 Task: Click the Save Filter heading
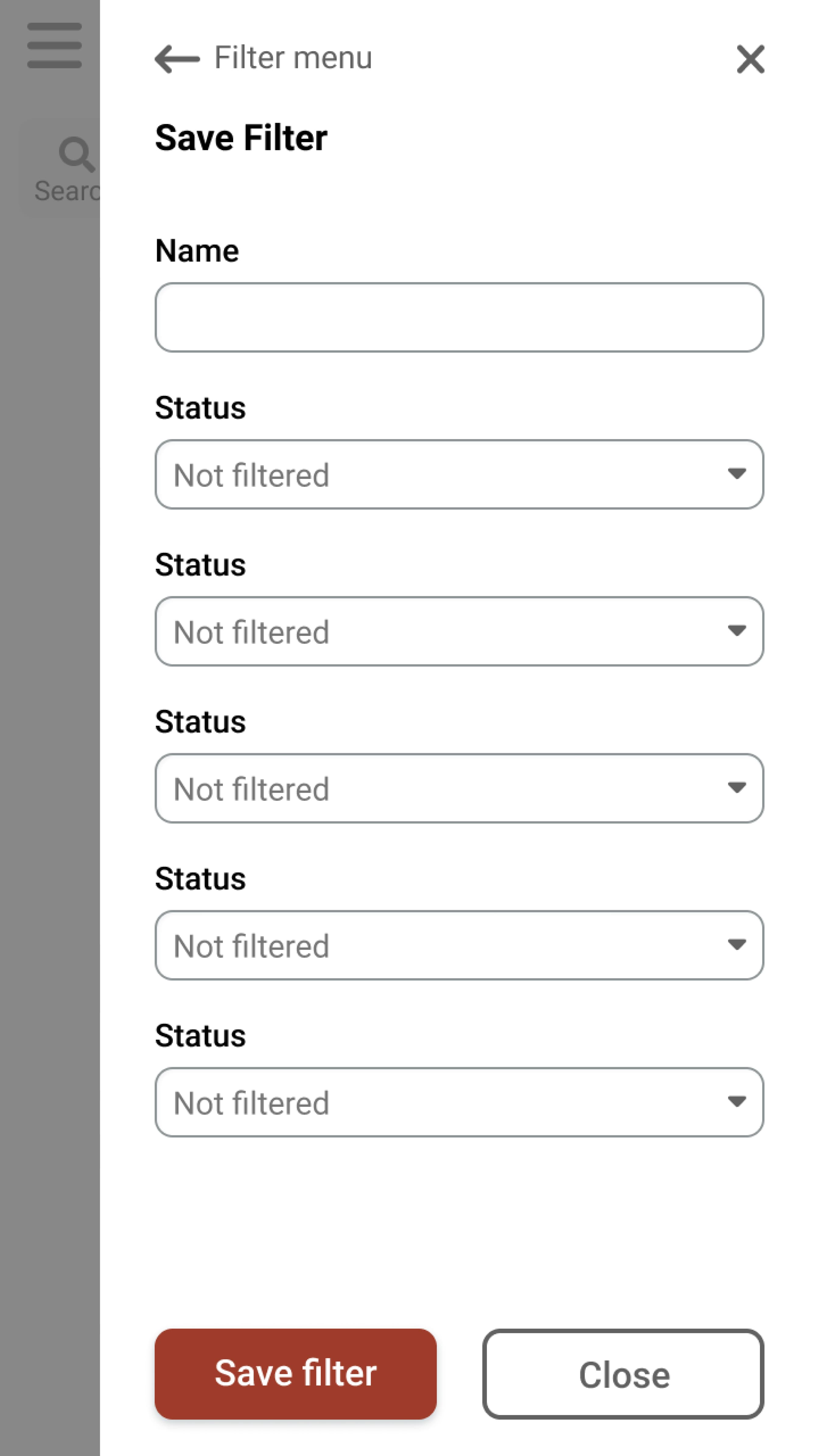[x=241, y=138]
